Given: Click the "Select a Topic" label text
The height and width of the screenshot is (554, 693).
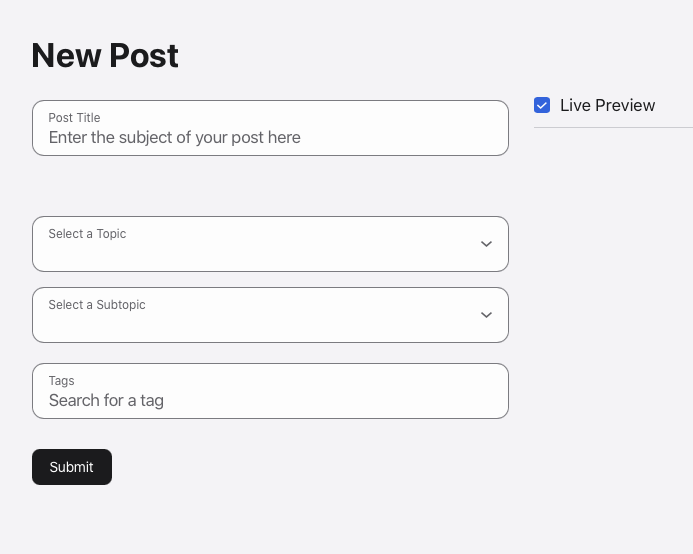Looking at the screenshot, I should [x=87, y=234].
